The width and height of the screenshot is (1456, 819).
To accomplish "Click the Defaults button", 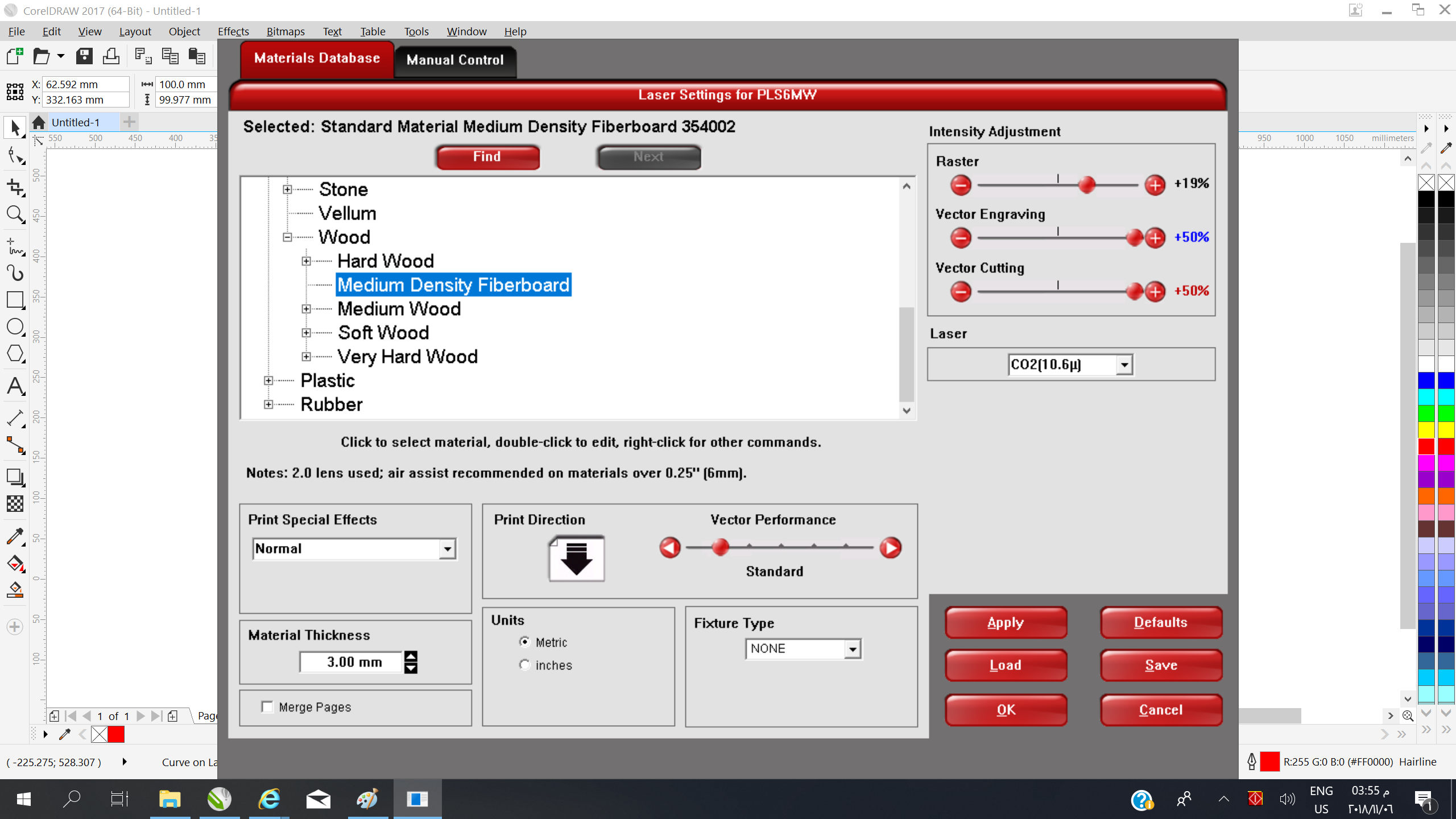I will pos(1161,622).
